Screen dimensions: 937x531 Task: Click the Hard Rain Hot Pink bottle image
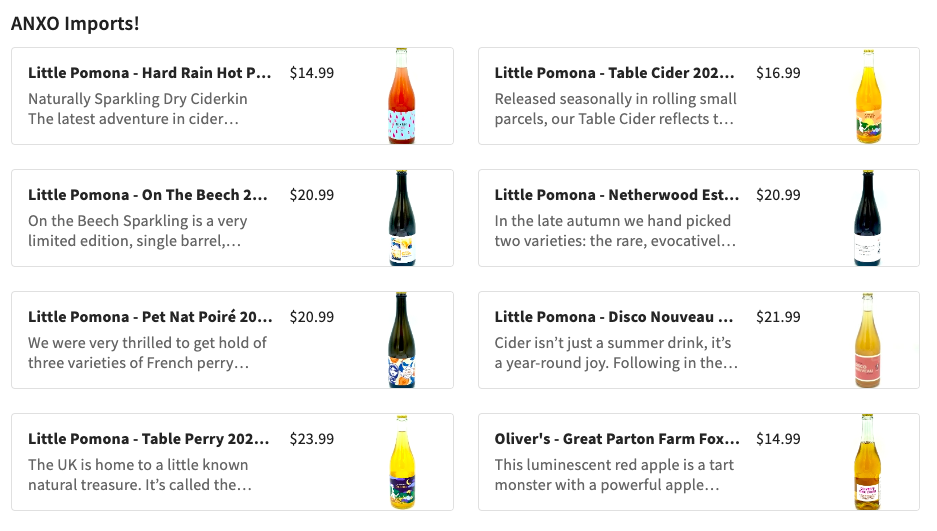[x=401, y=96]
